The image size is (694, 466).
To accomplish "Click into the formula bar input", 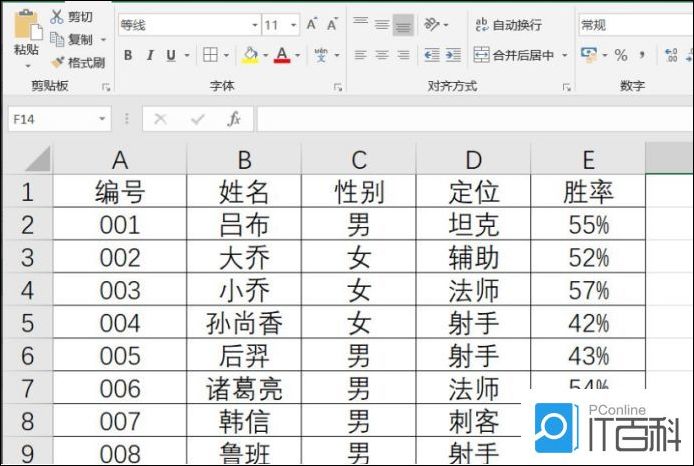I will pos(475,119).
